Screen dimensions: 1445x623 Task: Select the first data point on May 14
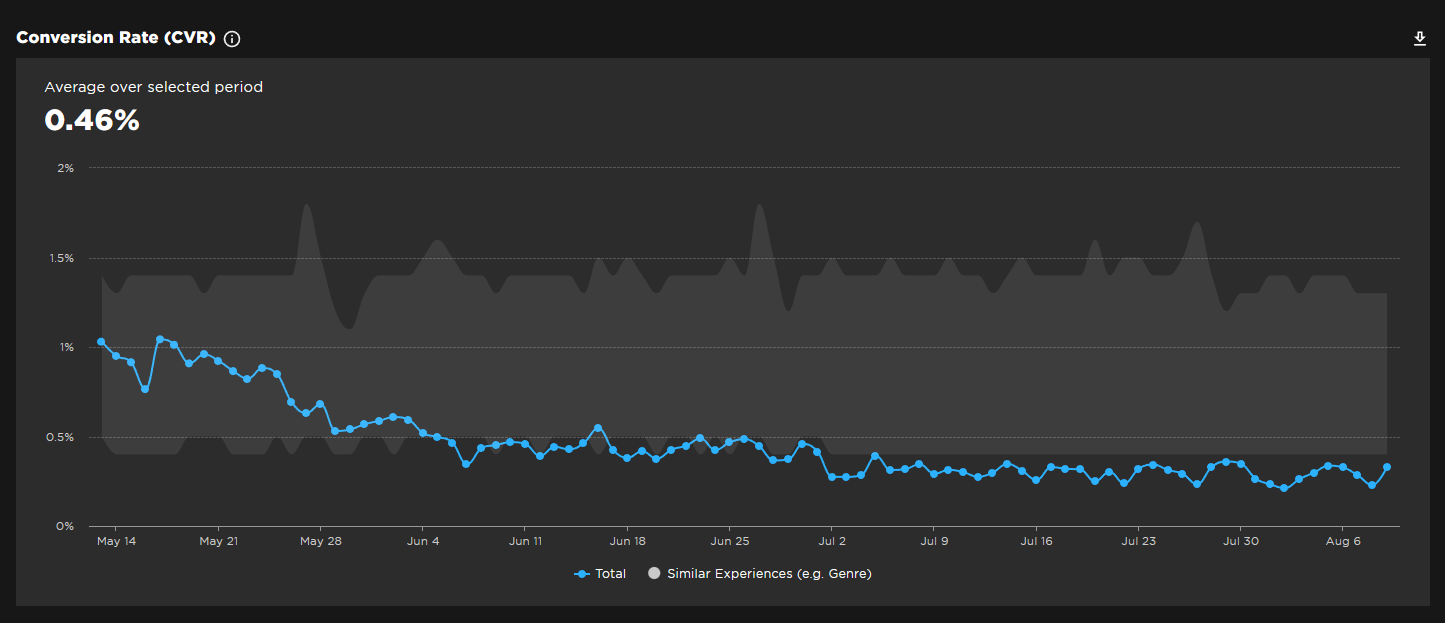click(x=101, y=341)
